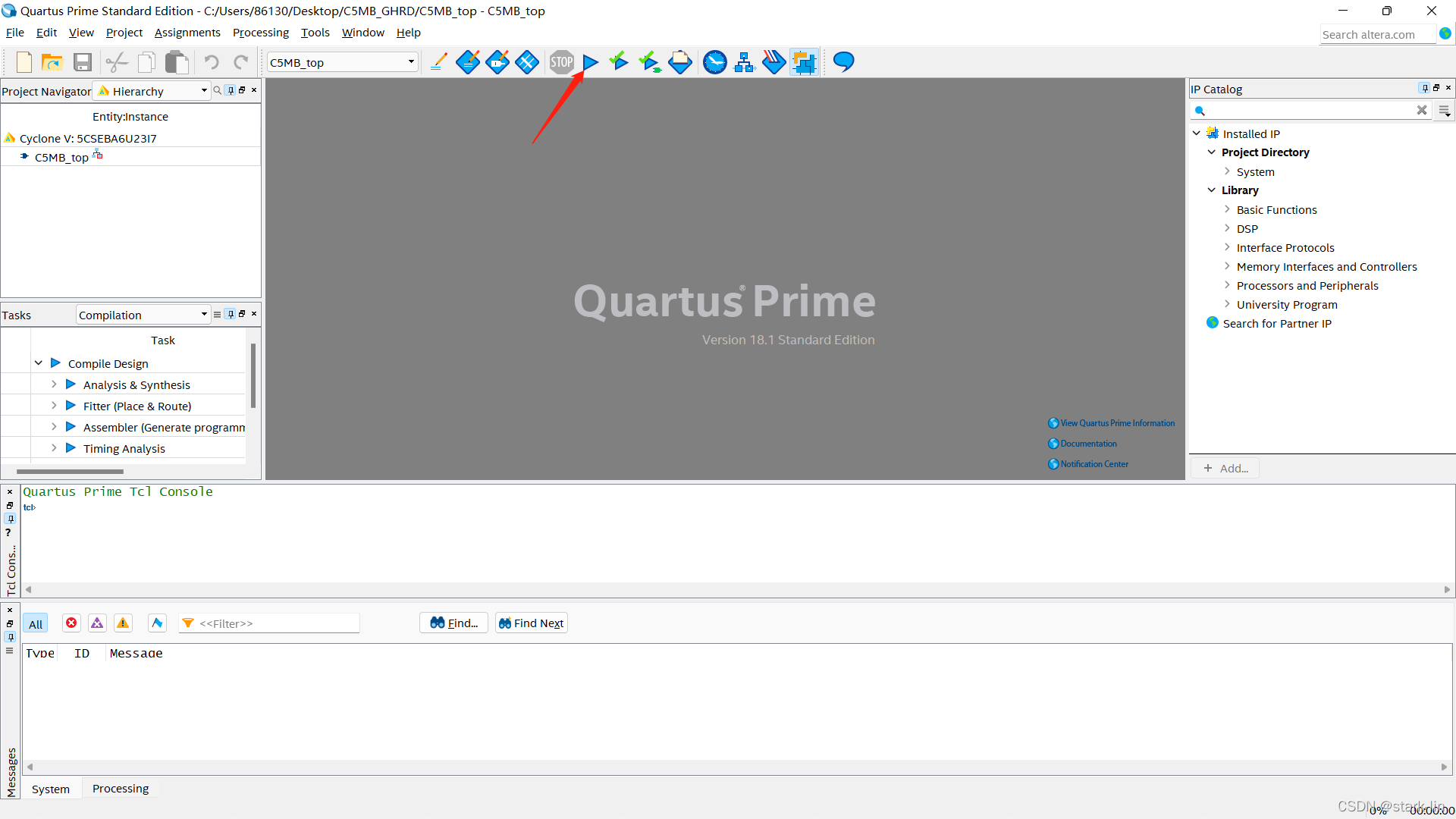Click the Cut scissors icon
Screen dimensions: 1456x819
pyautogui.click(x=117, y=62)
